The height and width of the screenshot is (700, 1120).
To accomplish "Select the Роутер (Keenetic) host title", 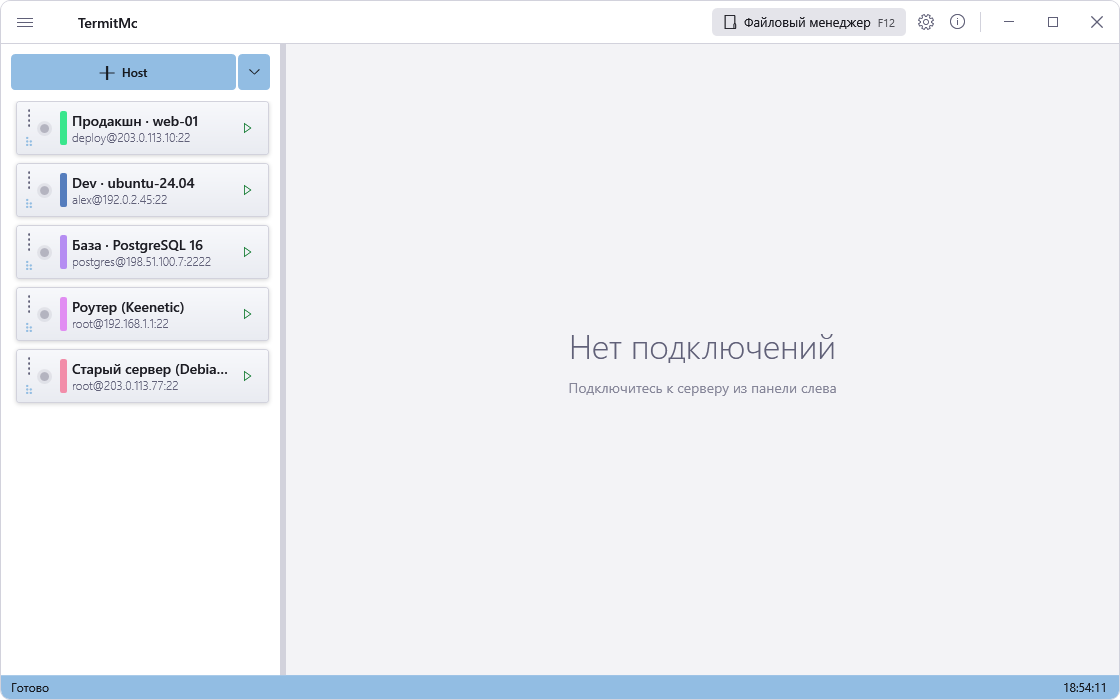I will 128,307.
